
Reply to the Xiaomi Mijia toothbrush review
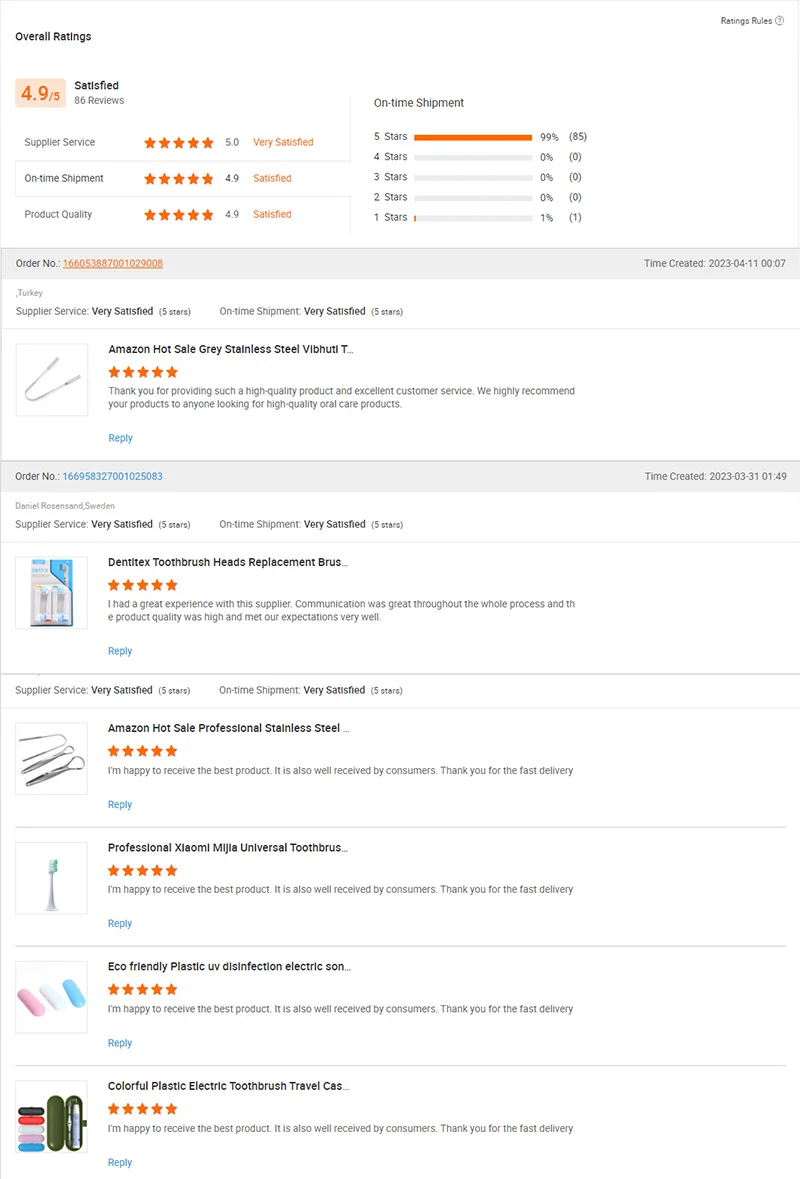(x=120, y=924)
